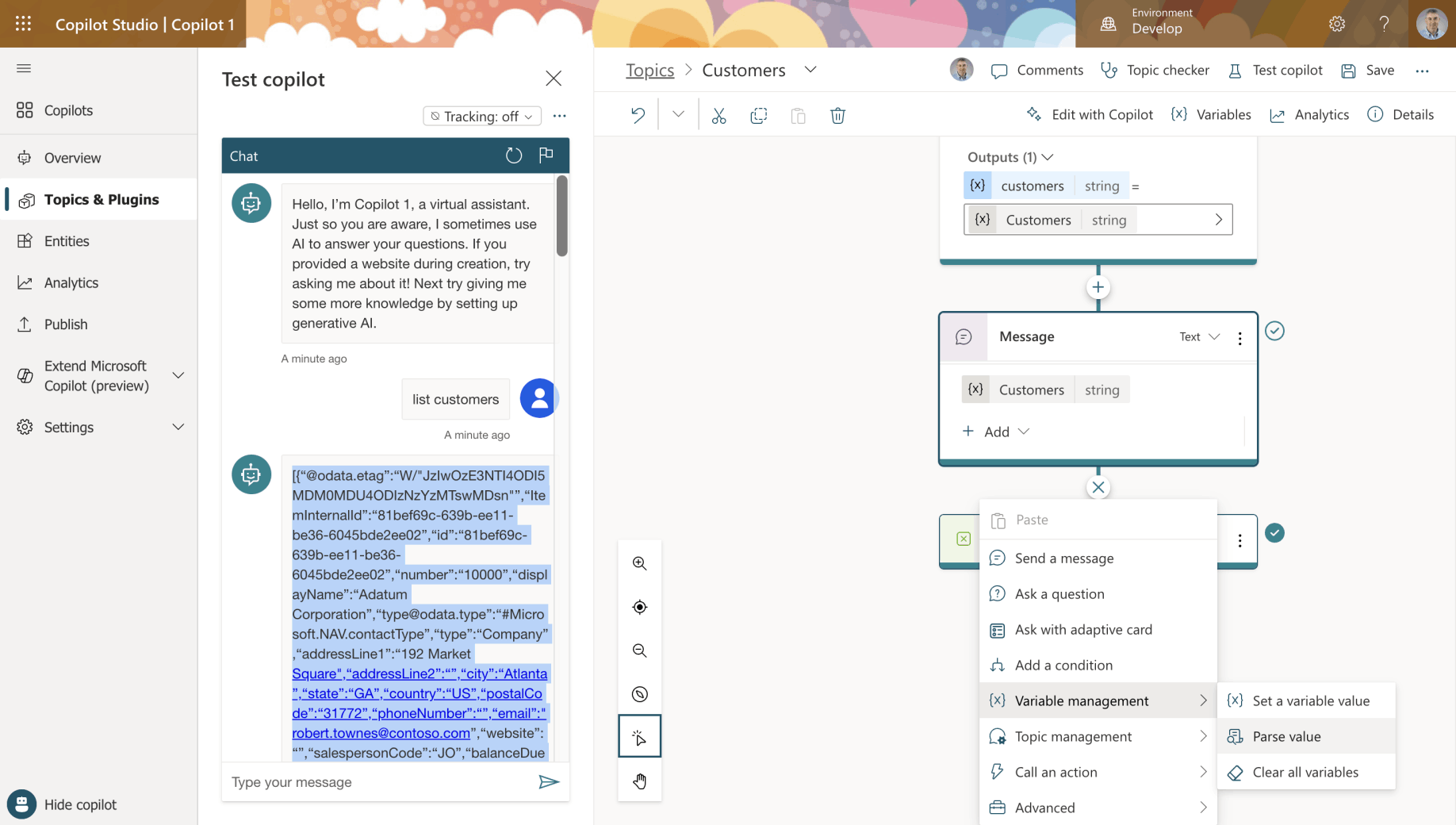Open the Message node options menu
This screenshot has width=1456, height=825.
pos(1240,338)
